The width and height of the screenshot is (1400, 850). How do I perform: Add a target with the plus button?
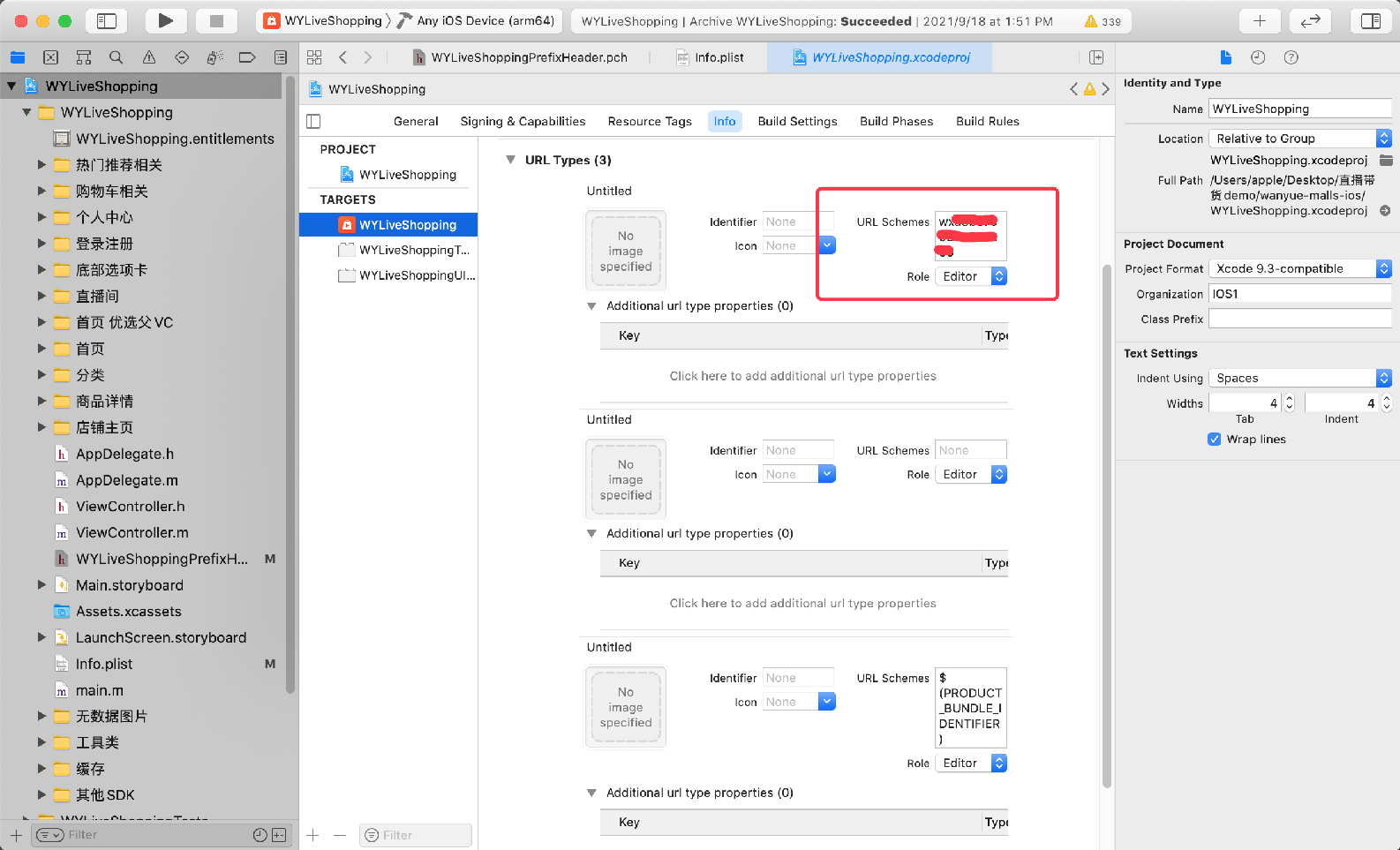(312, 834)
